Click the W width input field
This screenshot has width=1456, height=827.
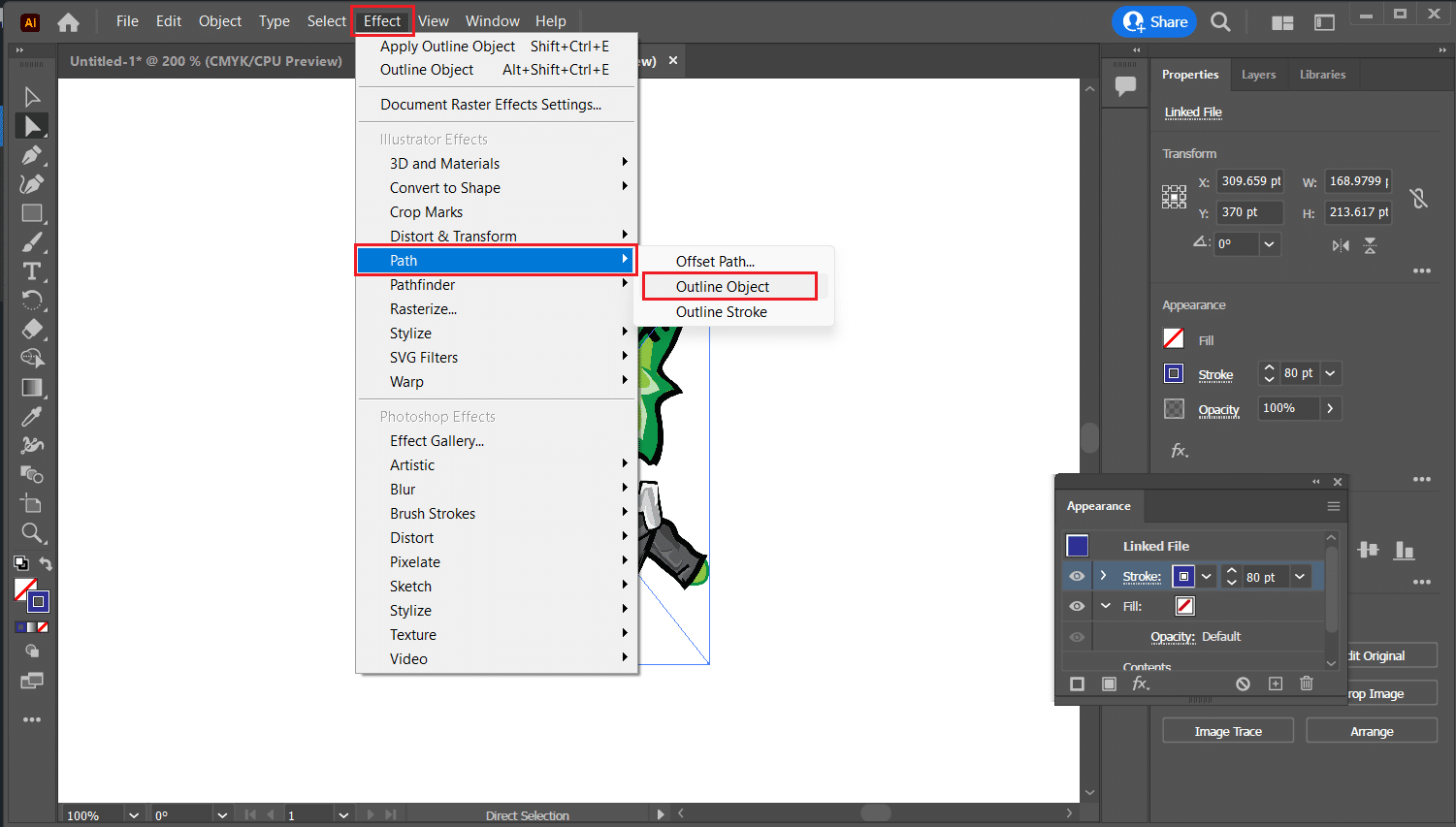[1358, 181]
